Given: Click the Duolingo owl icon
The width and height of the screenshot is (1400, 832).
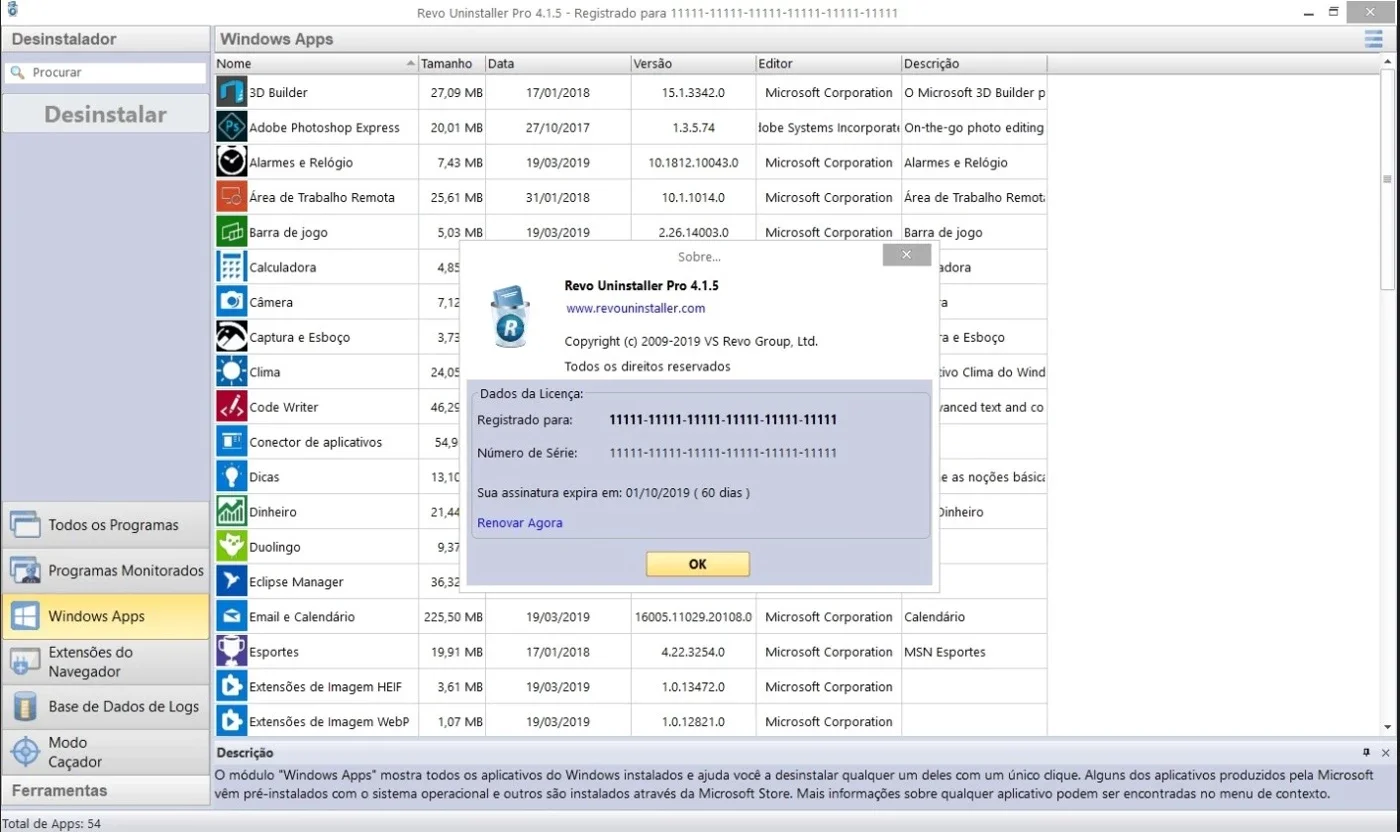Looking at the screenshot, I should point(232,547).
